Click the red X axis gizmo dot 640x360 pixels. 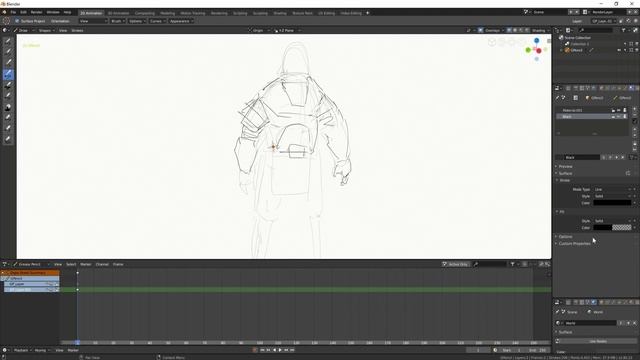click(539, 51)
